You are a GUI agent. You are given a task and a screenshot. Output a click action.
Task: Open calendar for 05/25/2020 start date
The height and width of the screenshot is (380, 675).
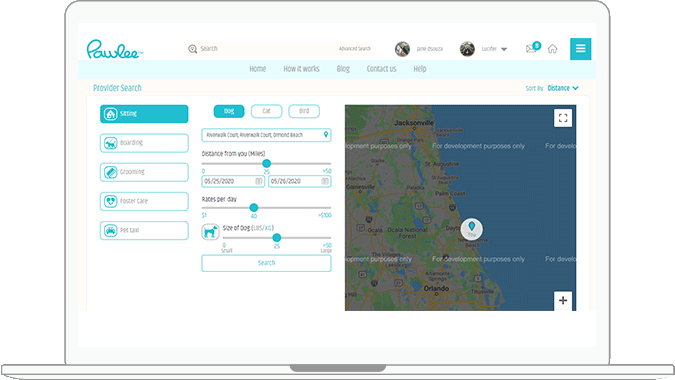258,181
